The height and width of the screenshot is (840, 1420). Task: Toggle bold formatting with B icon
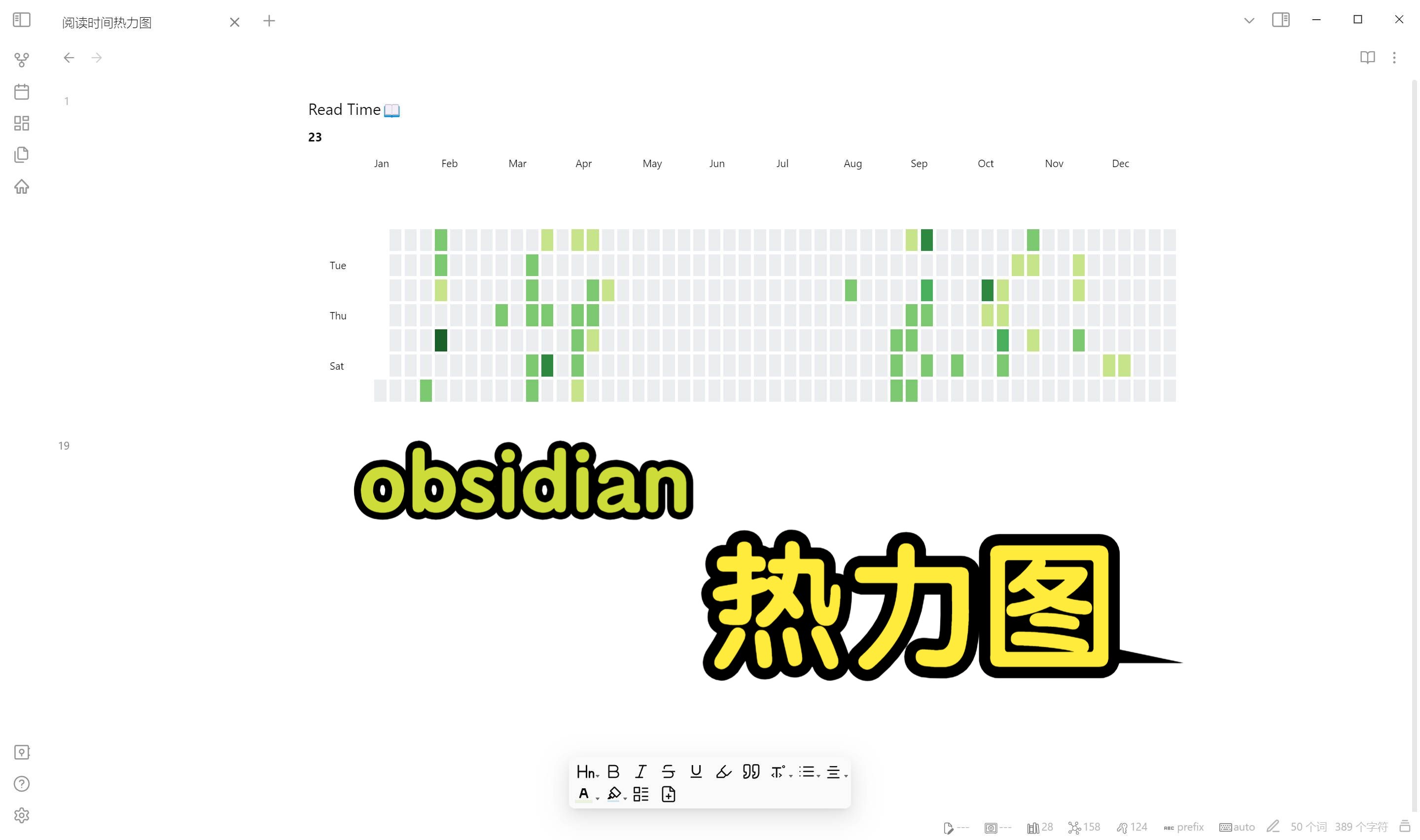click(614, 771)
